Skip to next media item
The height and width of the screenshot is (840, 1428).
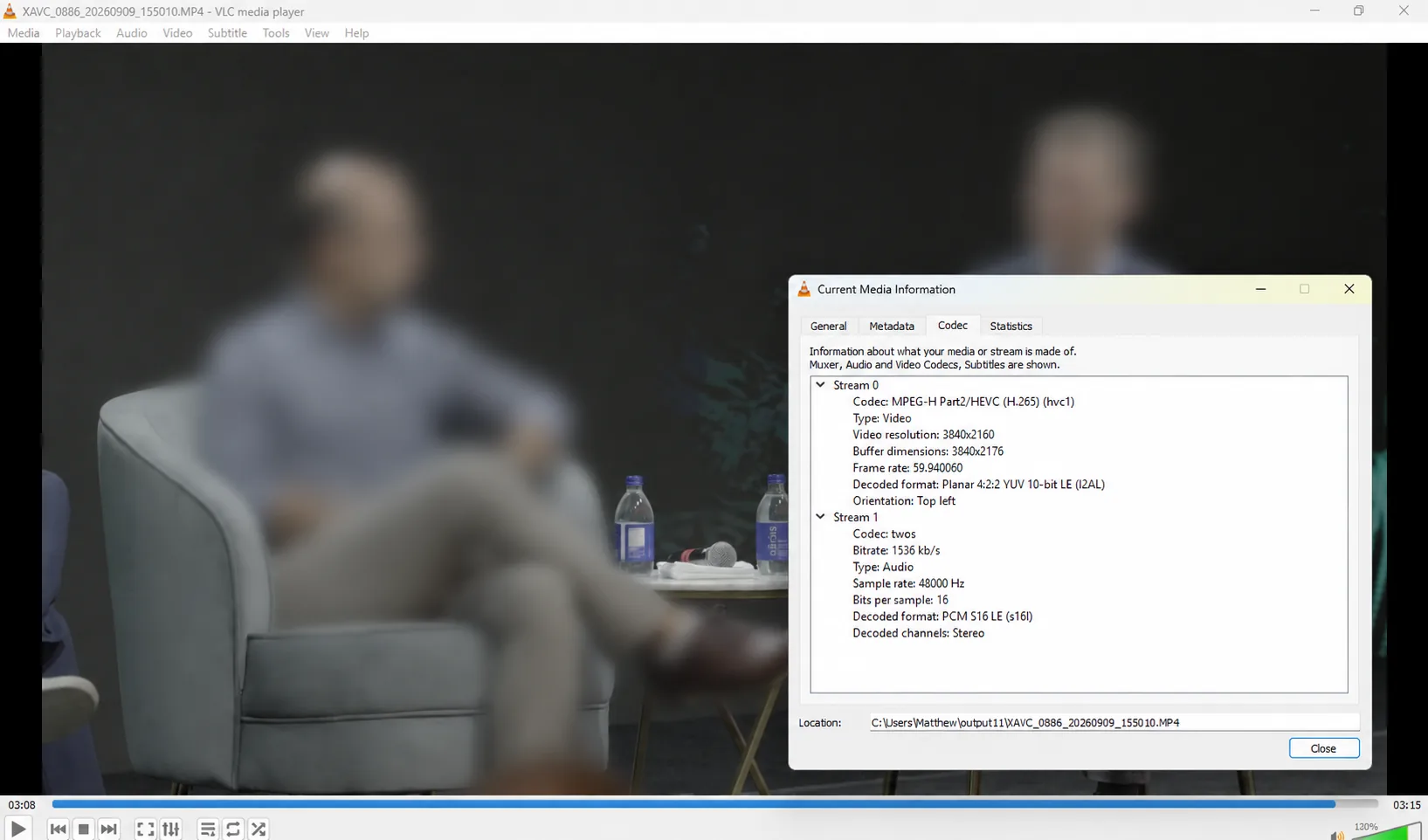point(109,829)
